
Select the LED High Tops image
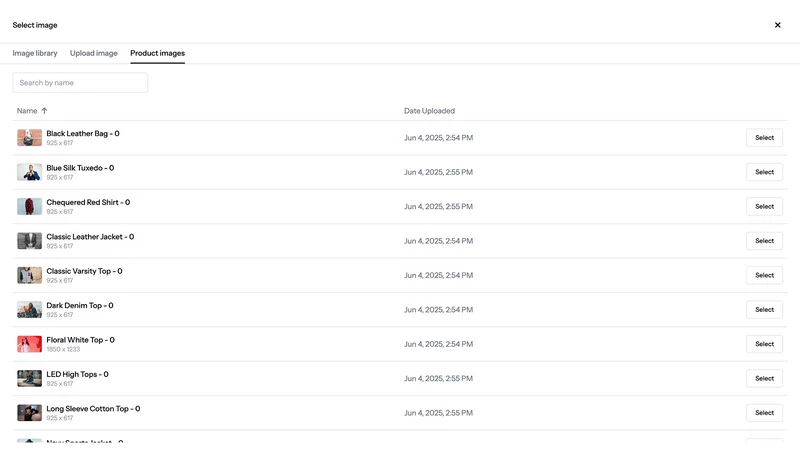pyautogui.click(x=764, y=379)
